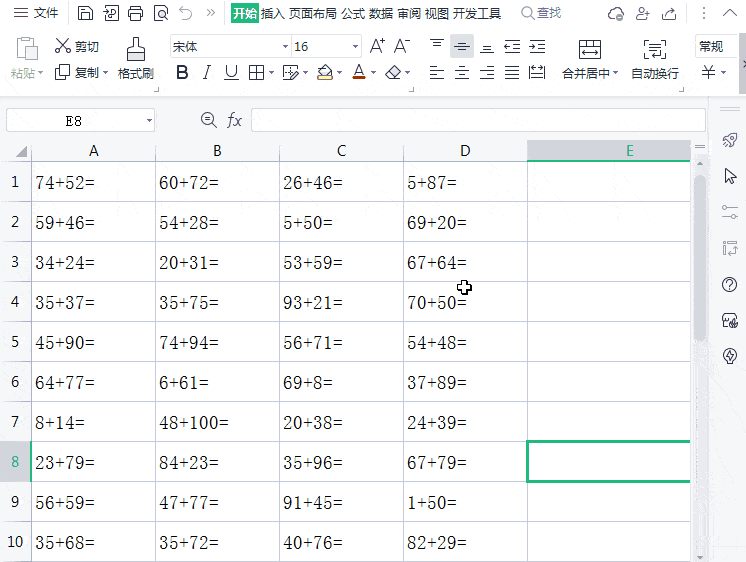This screenshot has height=562, width=746.
Task: Click the rocket icon in right sidebar
Action: [730, 140]
